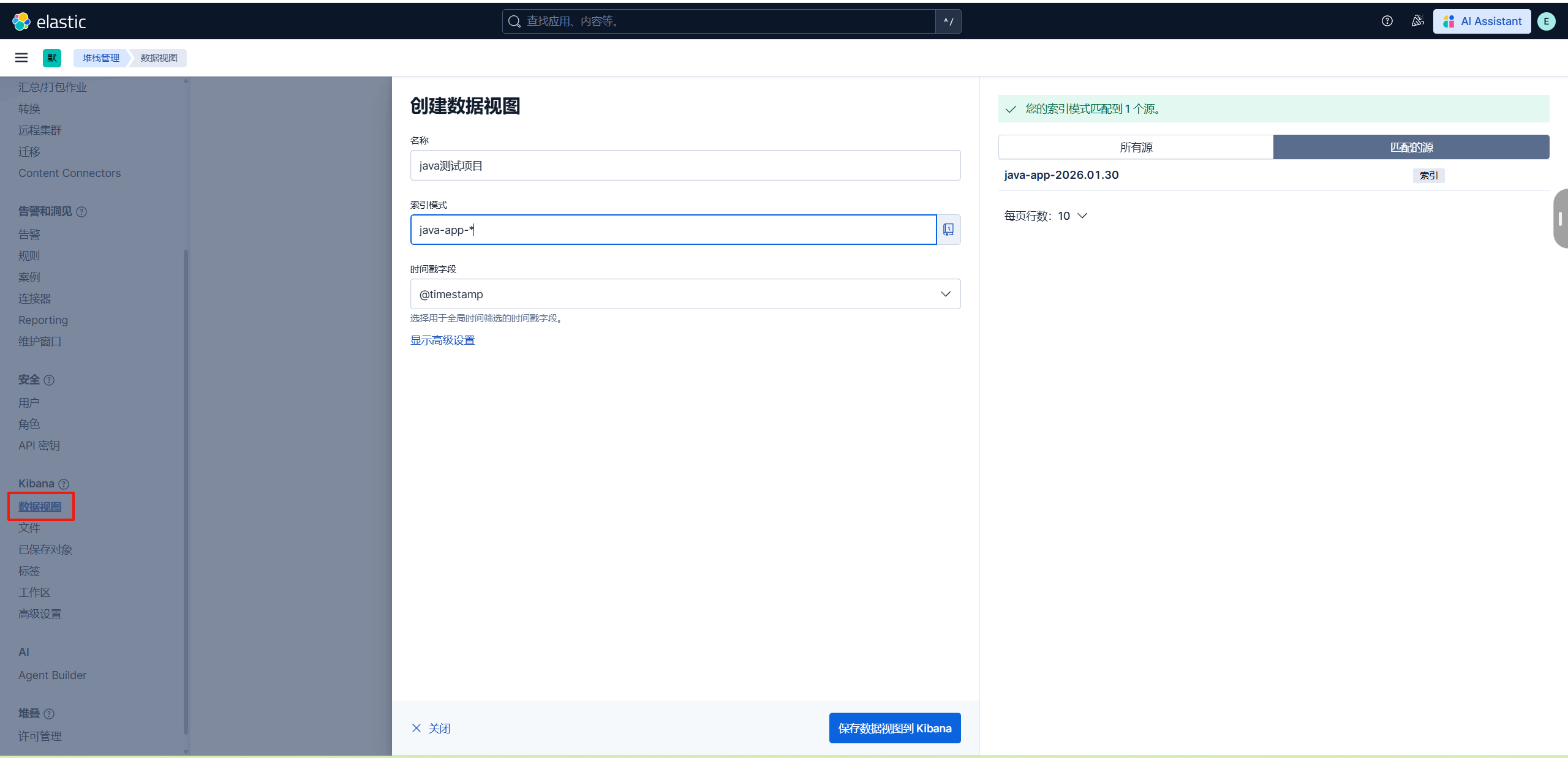Select the 匹配的源 tab
The width and height of the screenshot is (1568, 758).
click(1411, 148)
